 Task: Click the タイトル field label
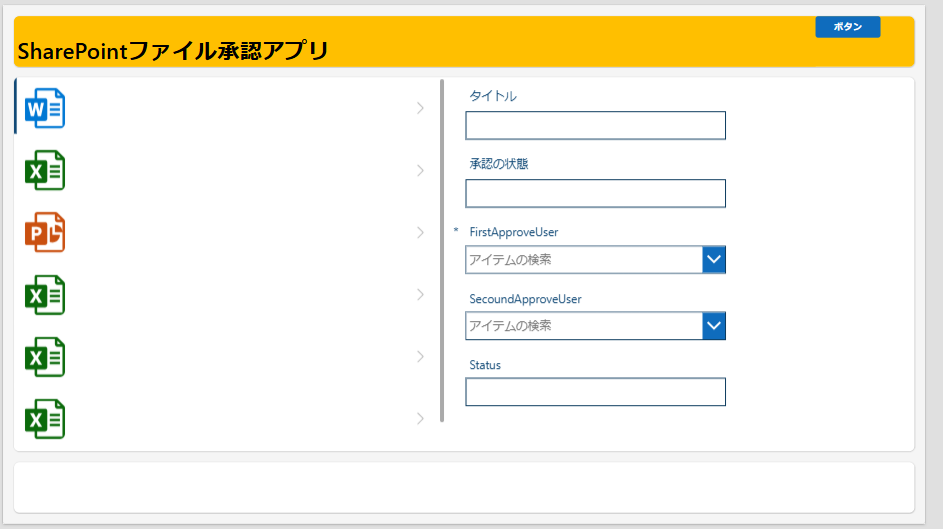(493, 96)
